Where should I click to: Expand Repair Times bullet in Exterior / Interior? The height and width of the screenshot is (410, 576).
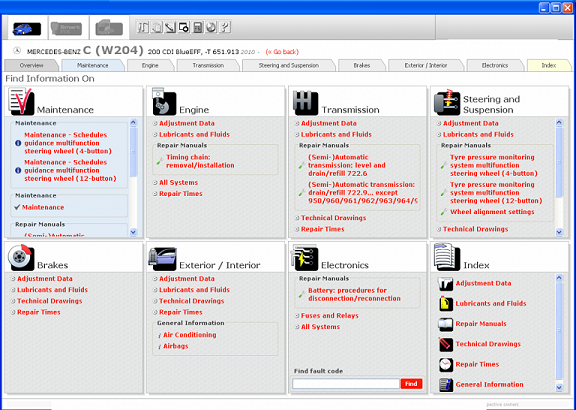pos(155,313)
